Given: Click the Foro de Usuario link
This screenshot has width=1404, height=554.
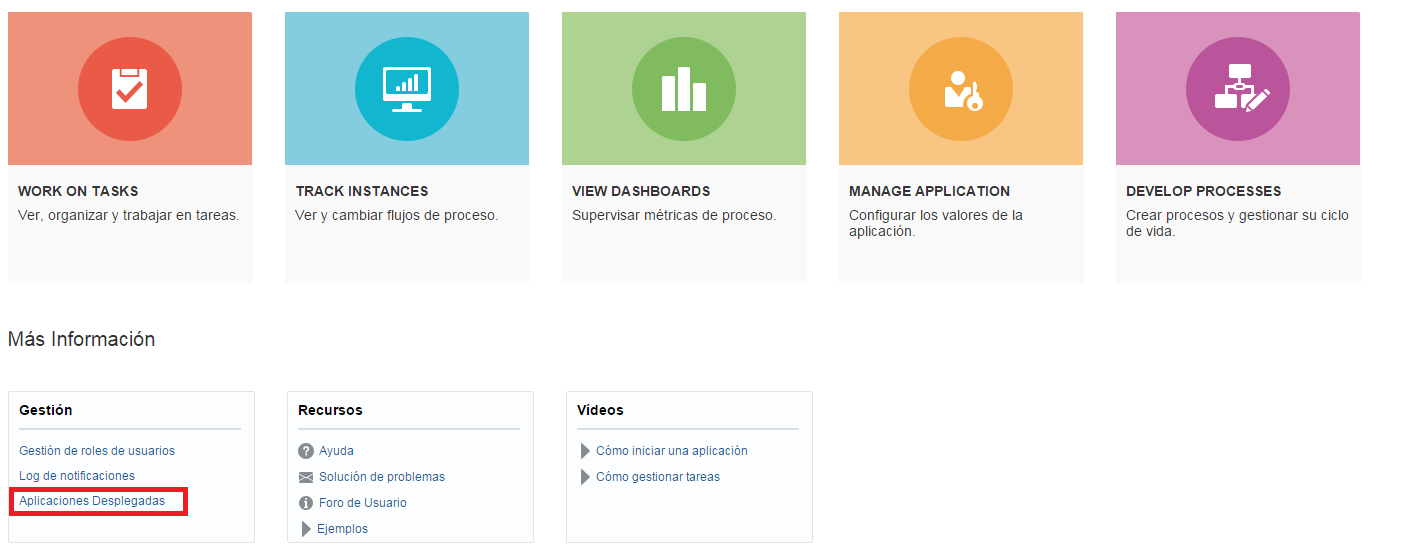Looking at the screenshot, I should 363,503.
